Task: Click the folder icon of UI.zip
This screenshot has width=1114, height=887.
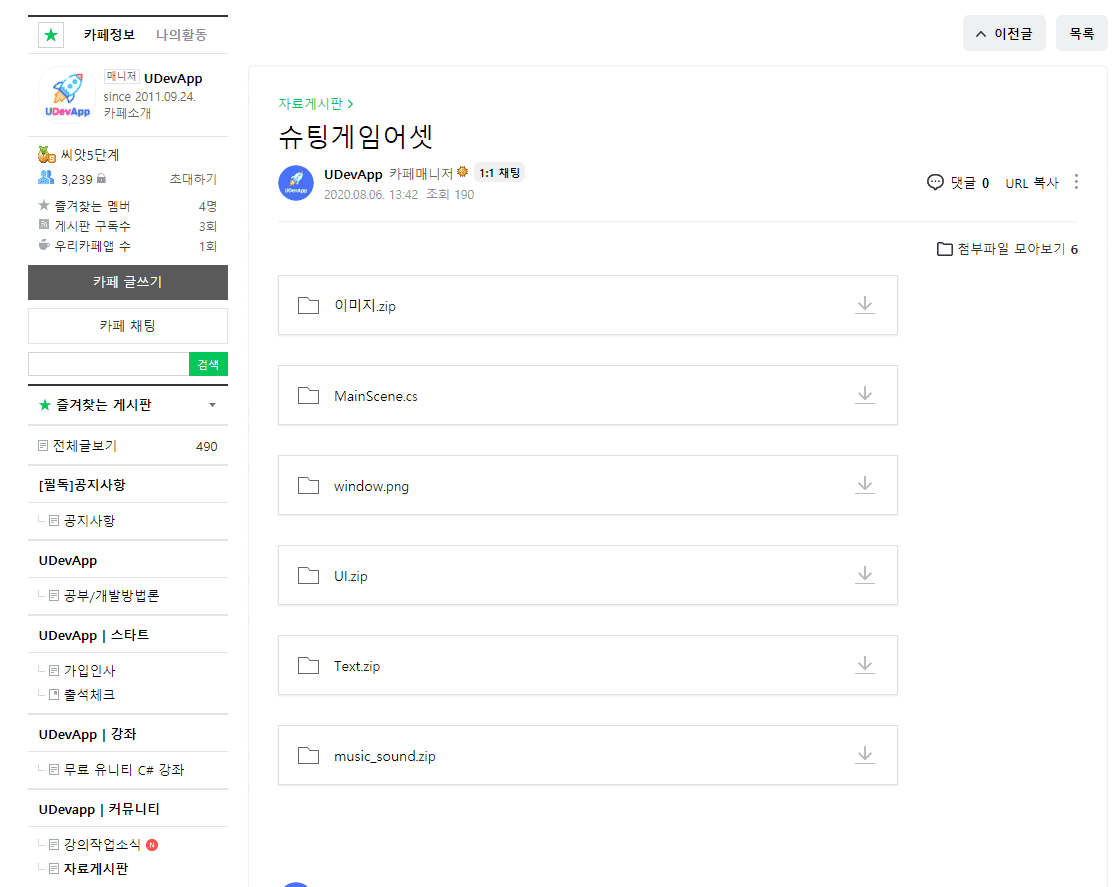Action: click(308, 576)
